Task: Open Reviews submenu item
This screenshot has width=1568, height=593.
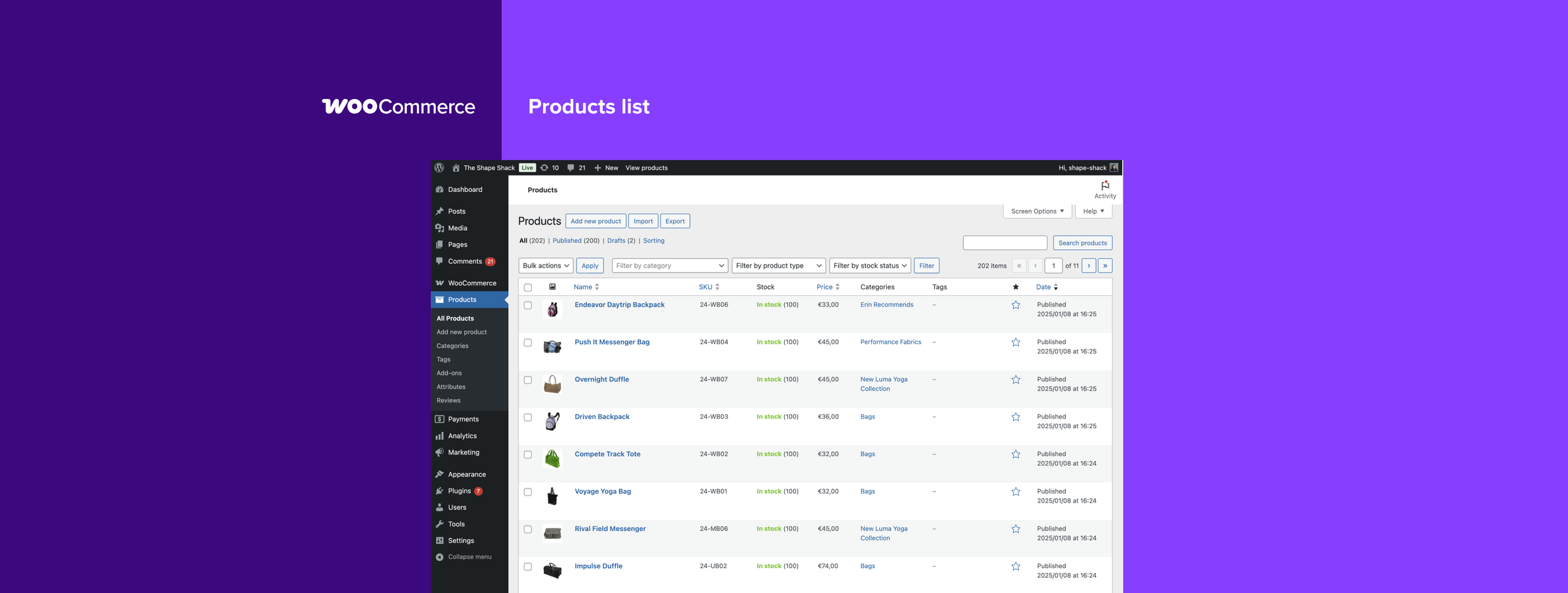Action: coord(448,401)
